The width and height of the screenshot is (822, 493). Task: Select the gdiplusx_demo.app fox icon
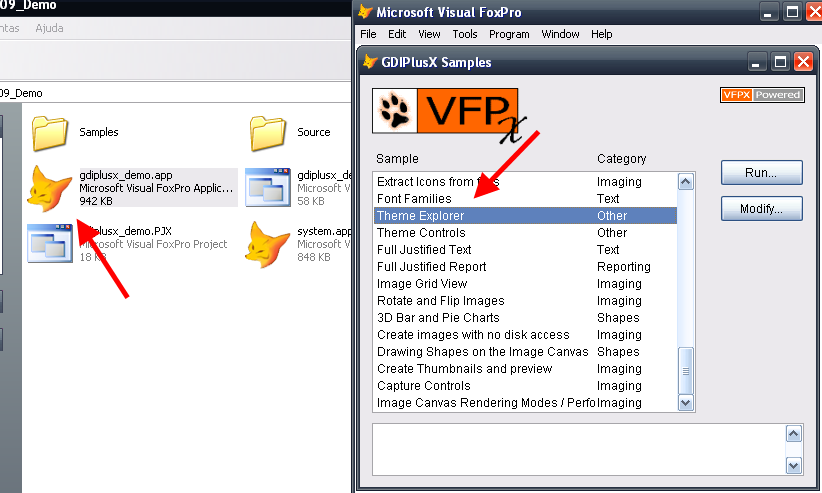pyautogui.click(x=50, y=188)
